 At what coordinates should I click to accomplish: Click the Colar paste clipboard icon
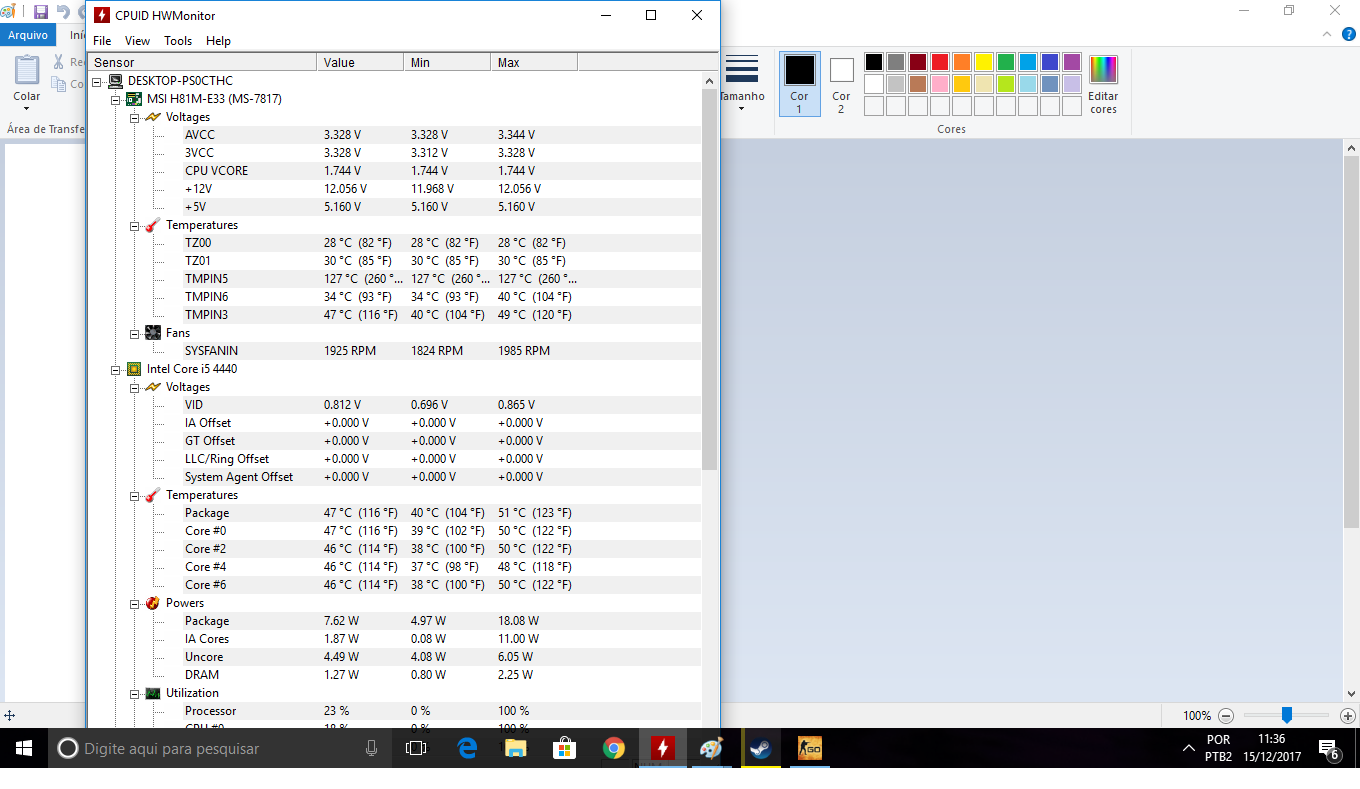(x=27, y=70)
